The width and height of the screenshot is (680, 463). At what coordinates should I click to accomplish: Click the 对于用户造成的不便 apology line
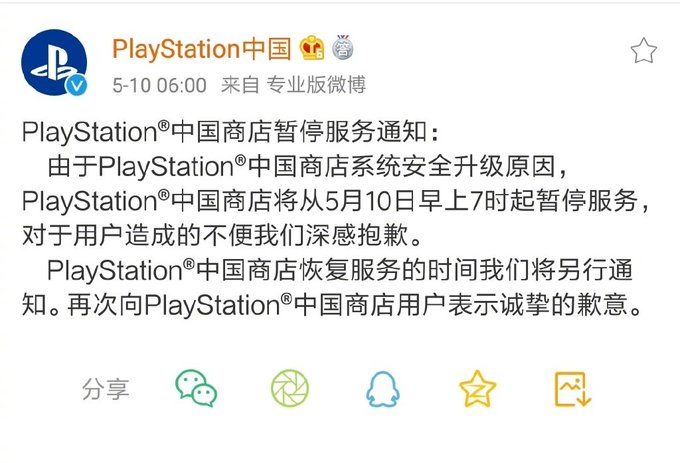point(221,235)
